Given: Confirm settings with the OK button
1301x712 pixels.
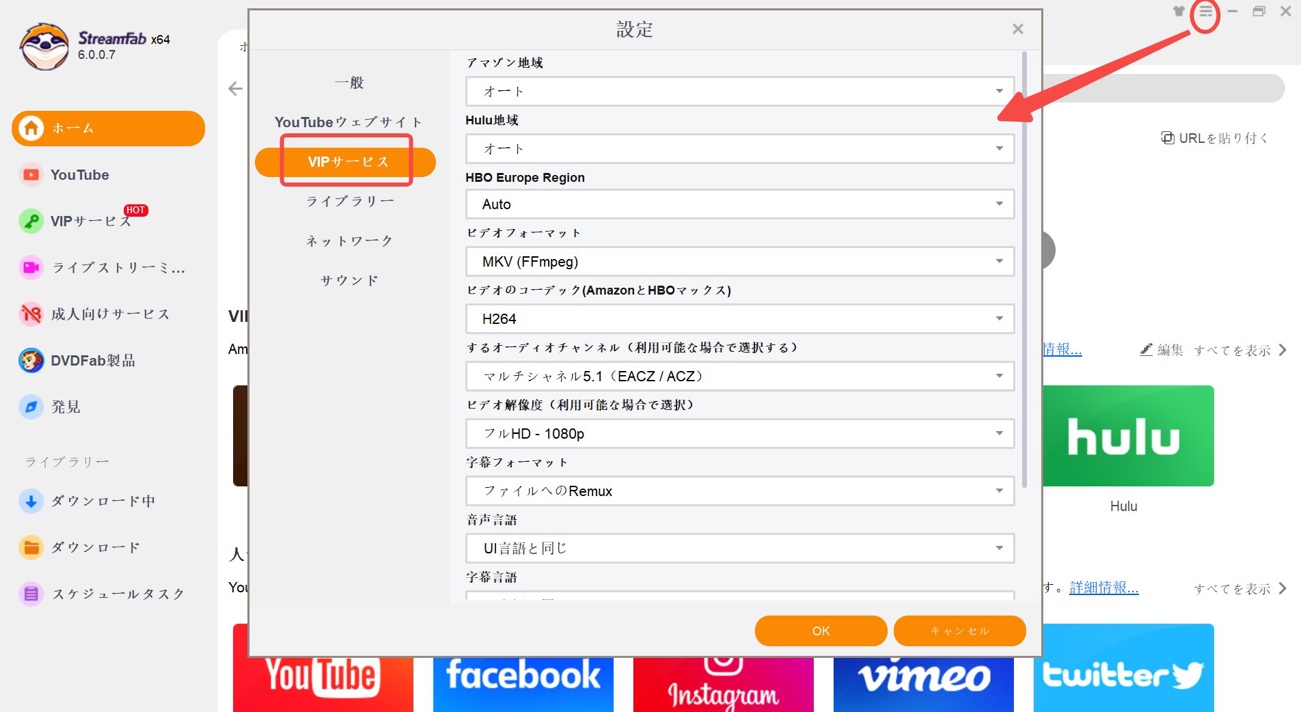Looking at the screenshot, I should [821, 631].
